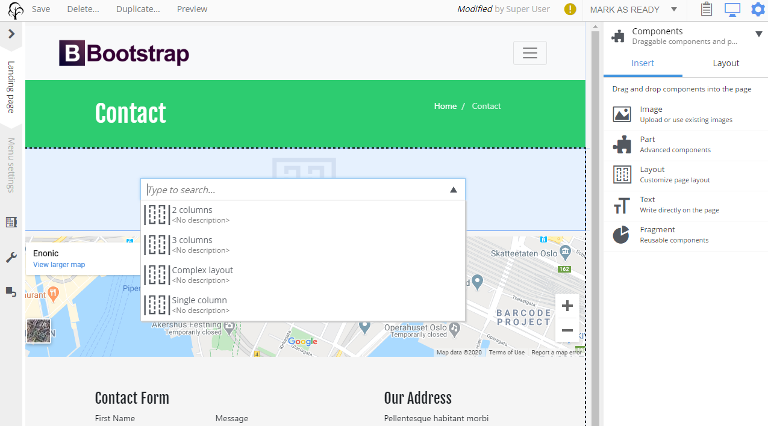Collapse the layout search dropdown arrow

pyautogui.click(x=454, y=189)
